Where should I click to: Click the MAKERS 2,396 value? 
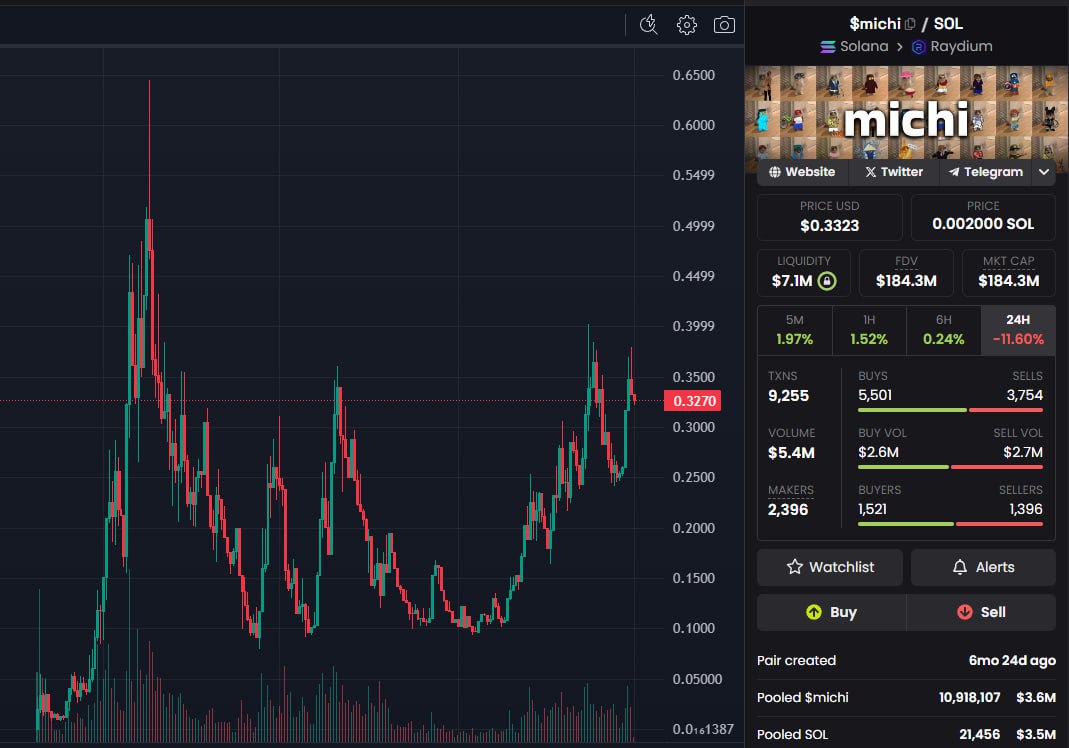click(x=788, y=509)
